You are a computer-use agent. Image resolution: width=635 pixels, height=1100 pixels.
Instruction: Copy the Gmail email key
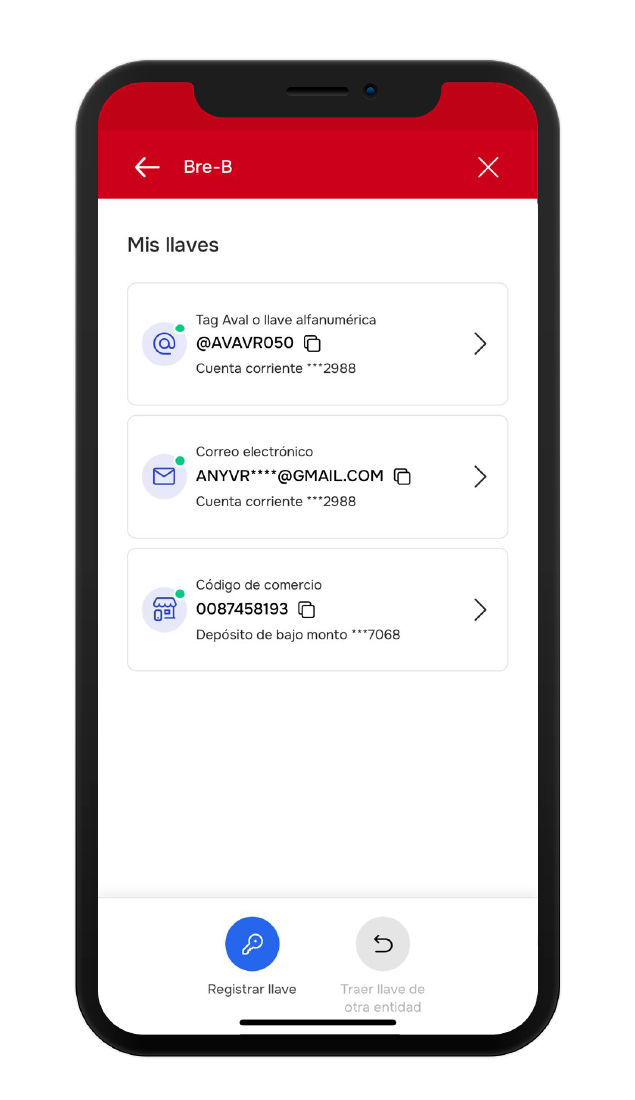[x=402, y=477]
